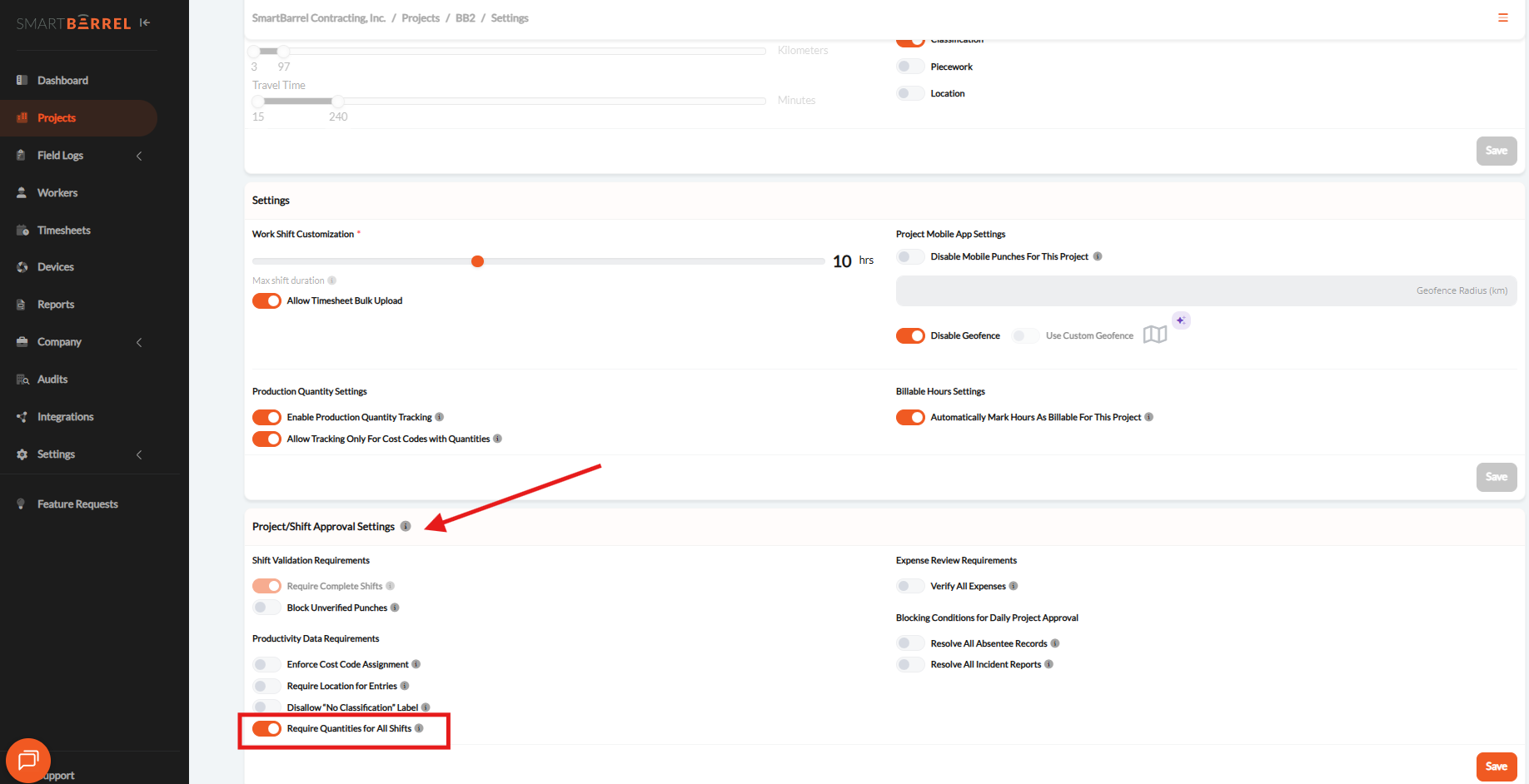Open Timesheets from the sidebar
Viewport: 1529px width, 784px height.
pos(63,231)
